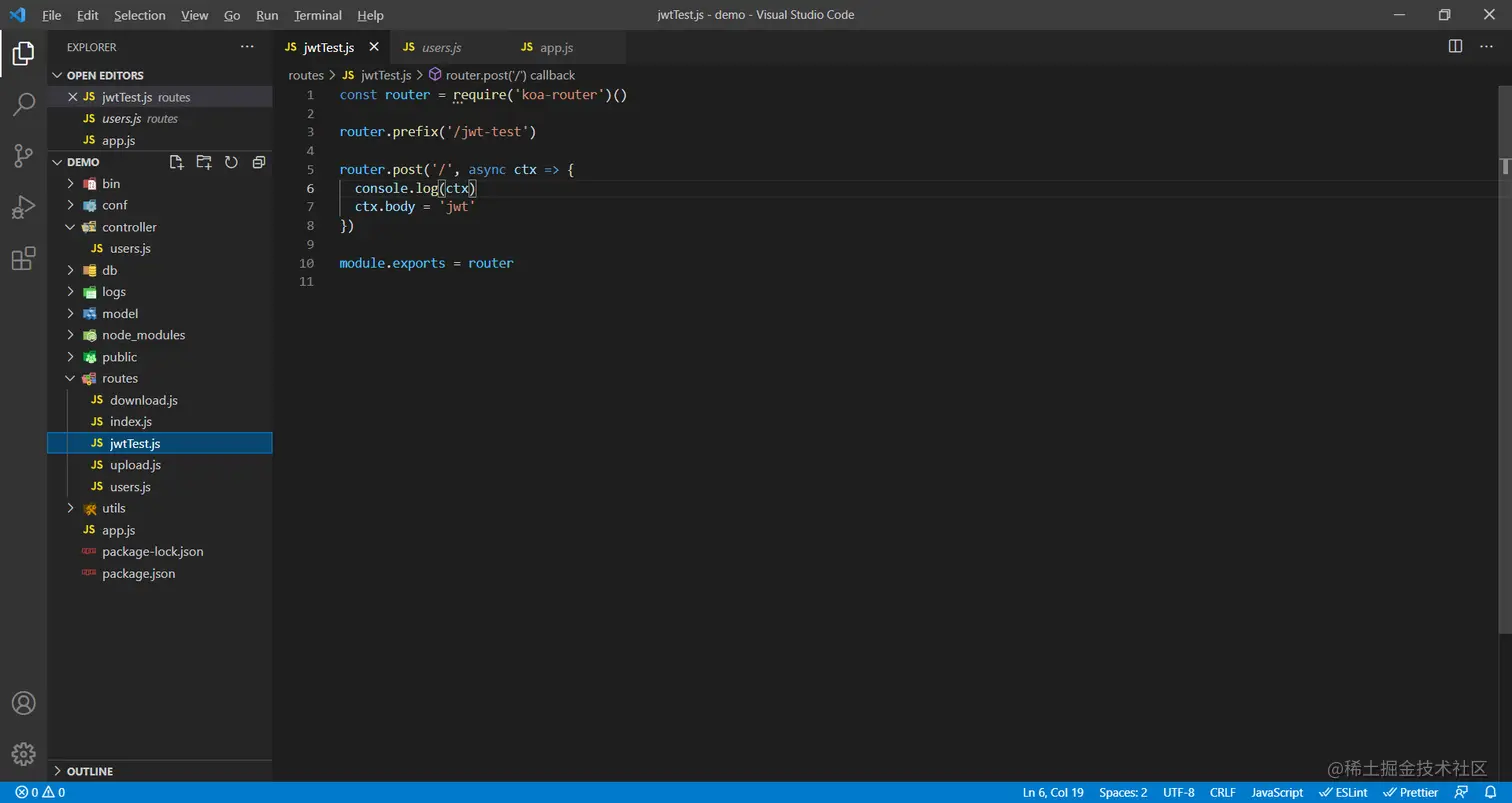Switch to the app.js editor tab
Screen dimensions: 1512x803
[x=567, y=47]
